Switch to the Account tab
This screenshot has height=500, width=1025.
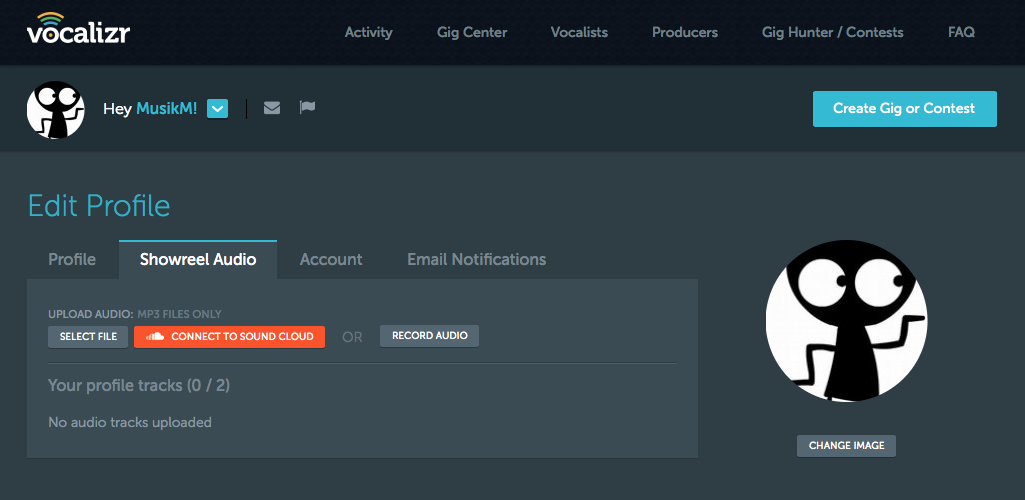(x=331, y=259)
